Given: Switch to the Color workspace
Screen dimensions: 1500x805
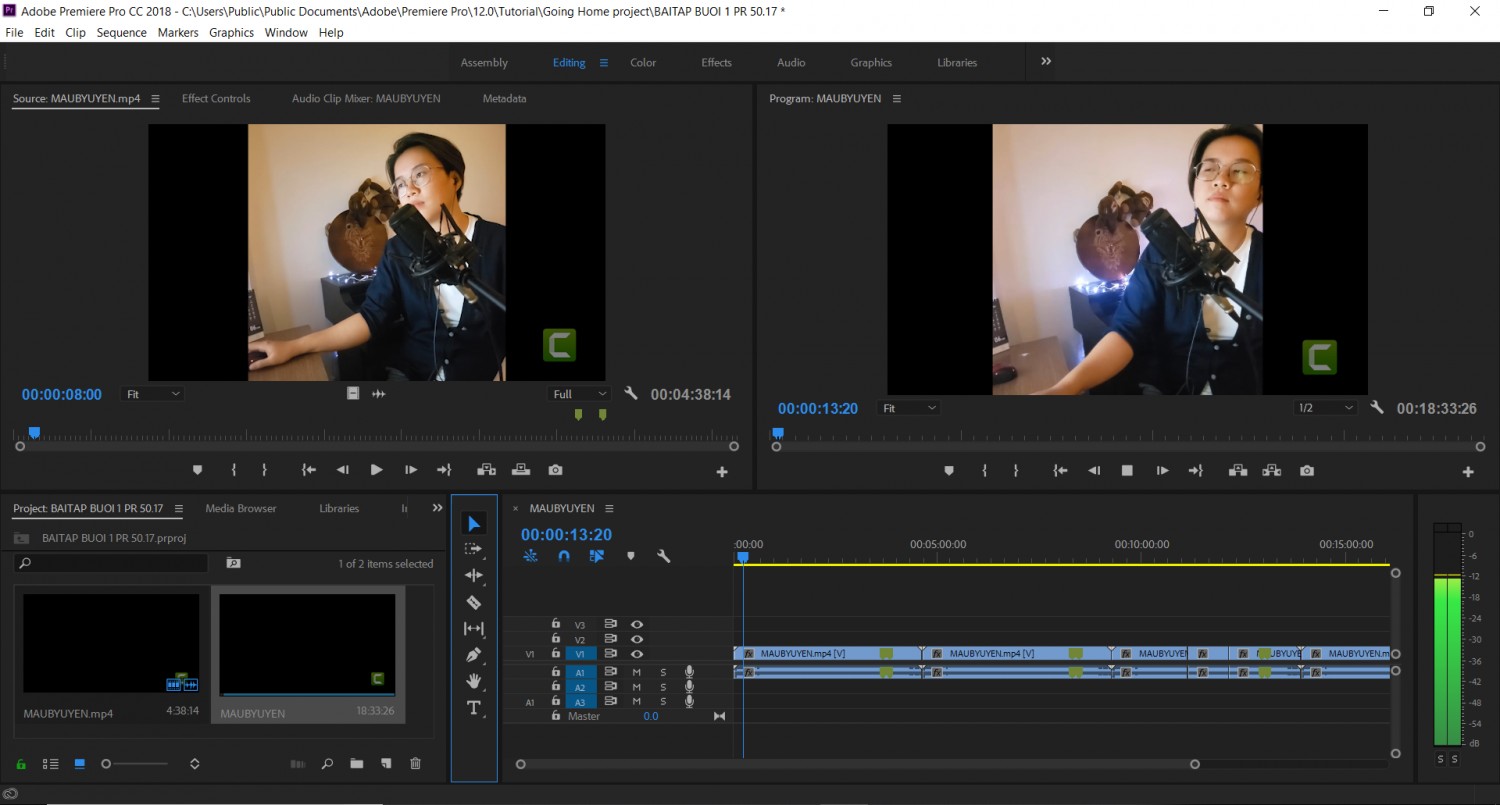Looking at the screenshot, I should click(643, 62).
